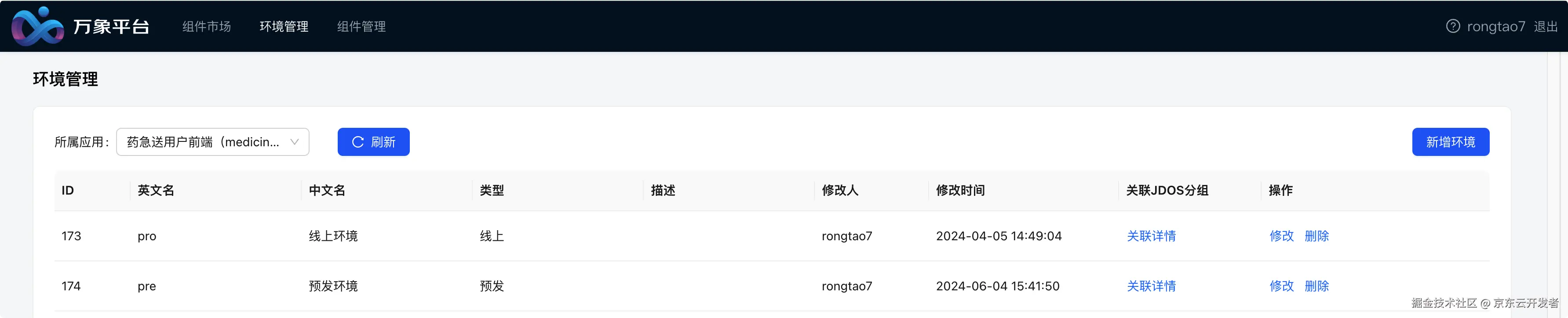
Task: Click the help question mark icon
Action: [x=1453, y=26]
